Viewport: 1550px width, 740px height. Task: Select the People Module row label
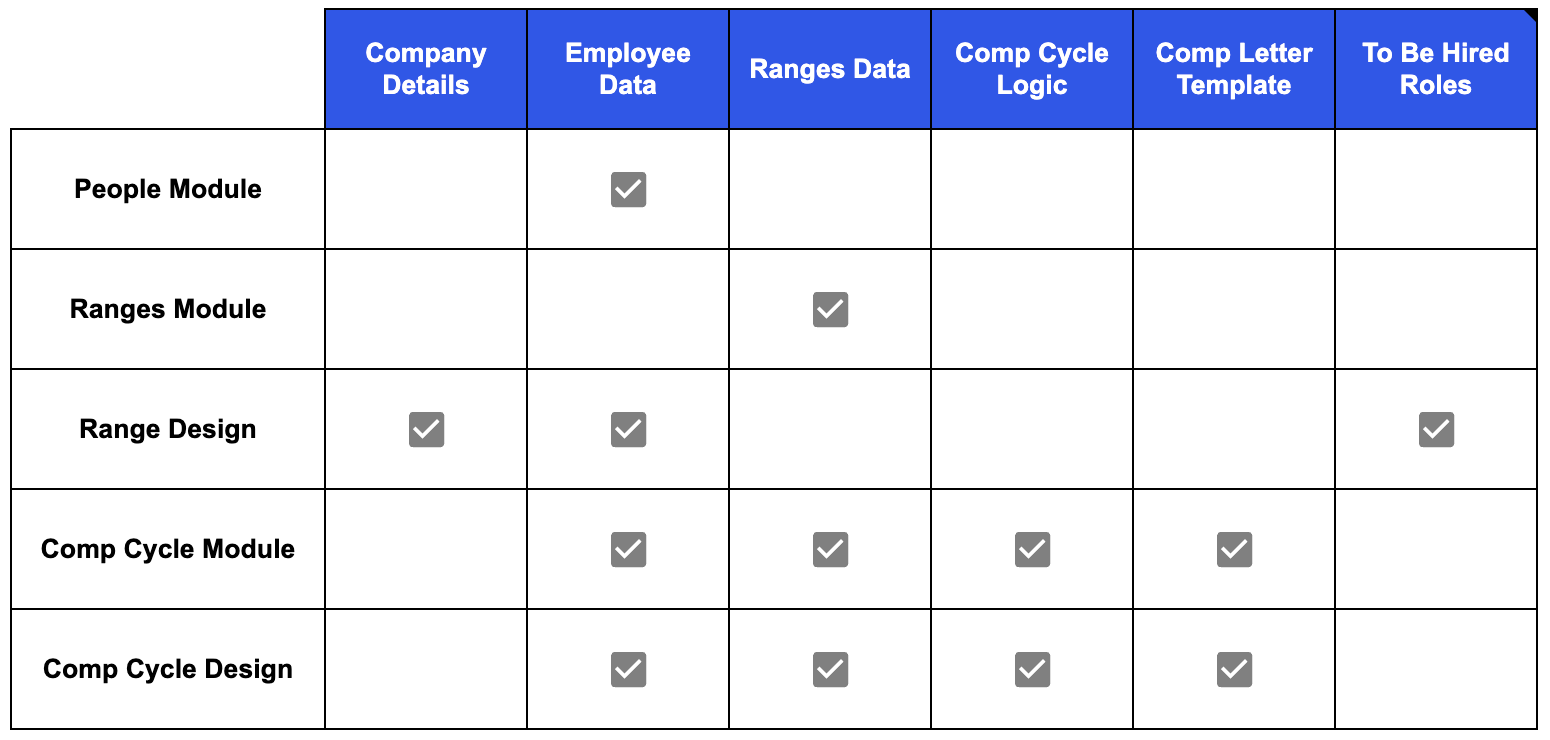tap(168, 189)
